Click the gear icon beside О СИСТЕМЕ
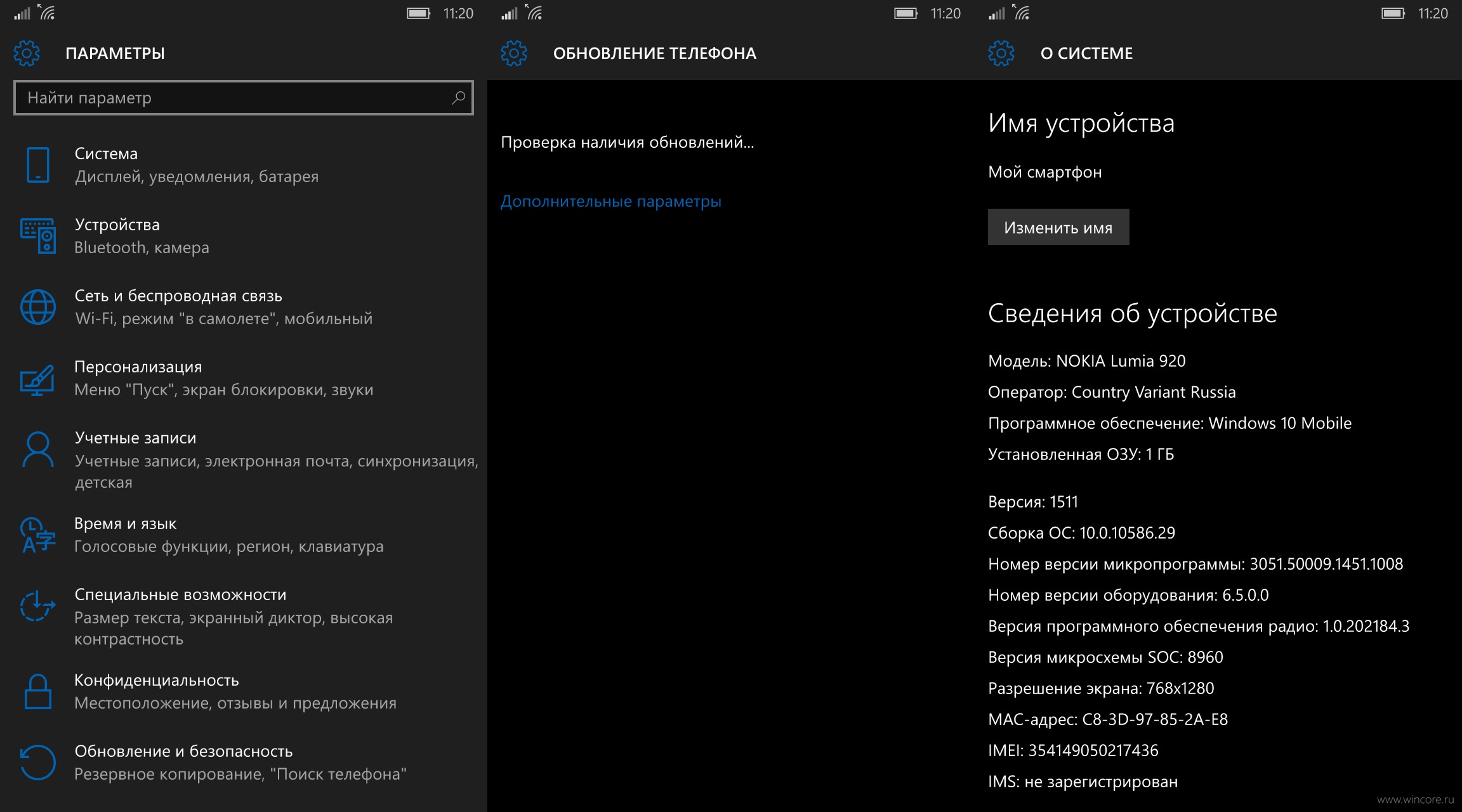The image size is (1462, 812). 1001,53
